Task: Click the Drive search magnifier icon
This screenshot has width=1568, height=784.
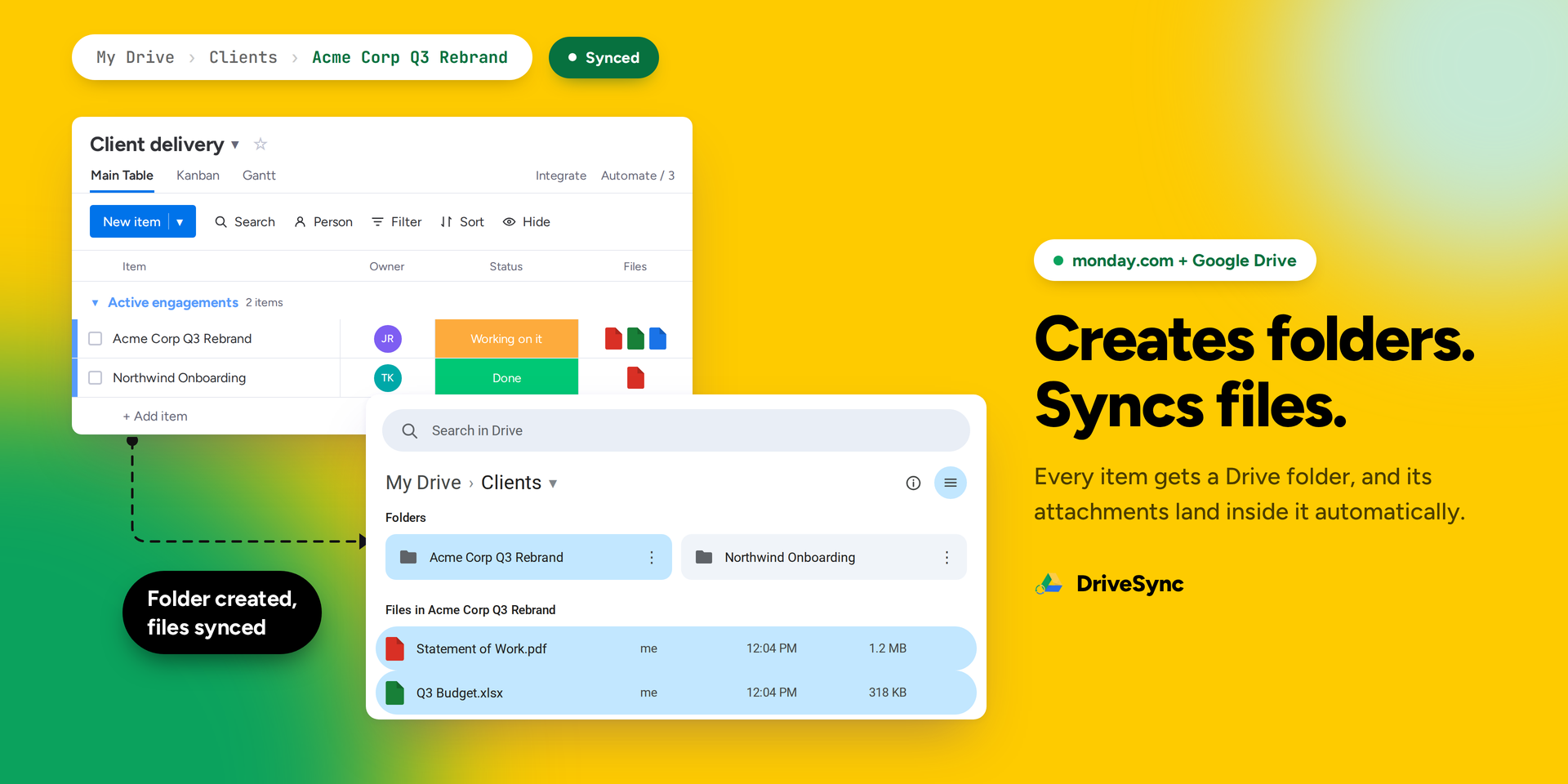Action: pyautogui.click(x=410, y=430)
